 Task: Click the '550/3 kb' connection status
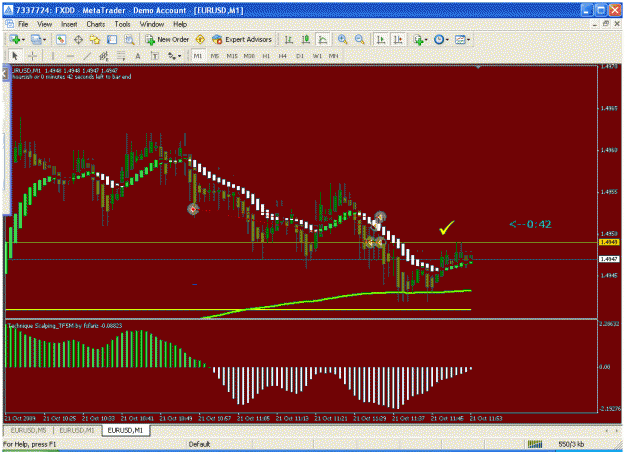(571, 444)
